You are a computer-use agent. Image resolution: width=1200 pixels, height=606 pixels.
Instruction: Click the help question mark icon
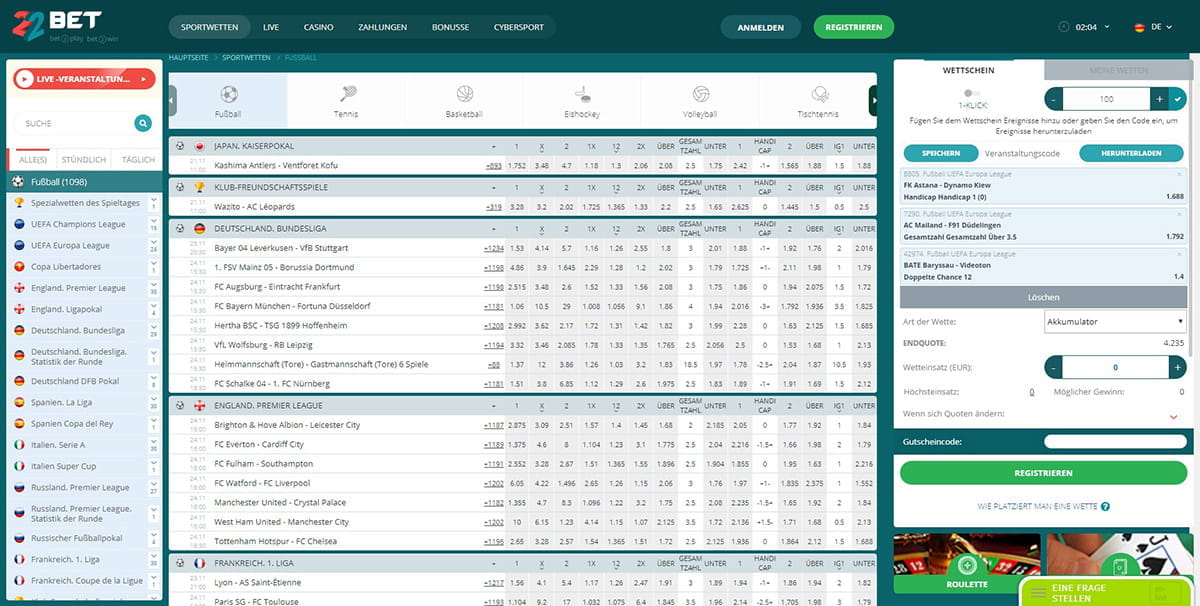1105,507
